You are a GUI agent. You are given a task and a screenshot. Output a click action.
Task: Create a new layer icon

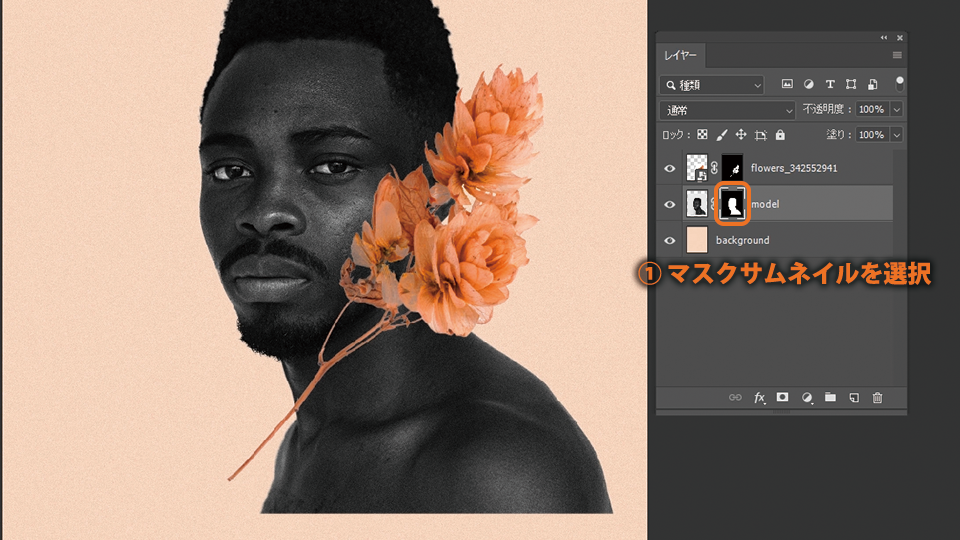(x=854, y=398)
